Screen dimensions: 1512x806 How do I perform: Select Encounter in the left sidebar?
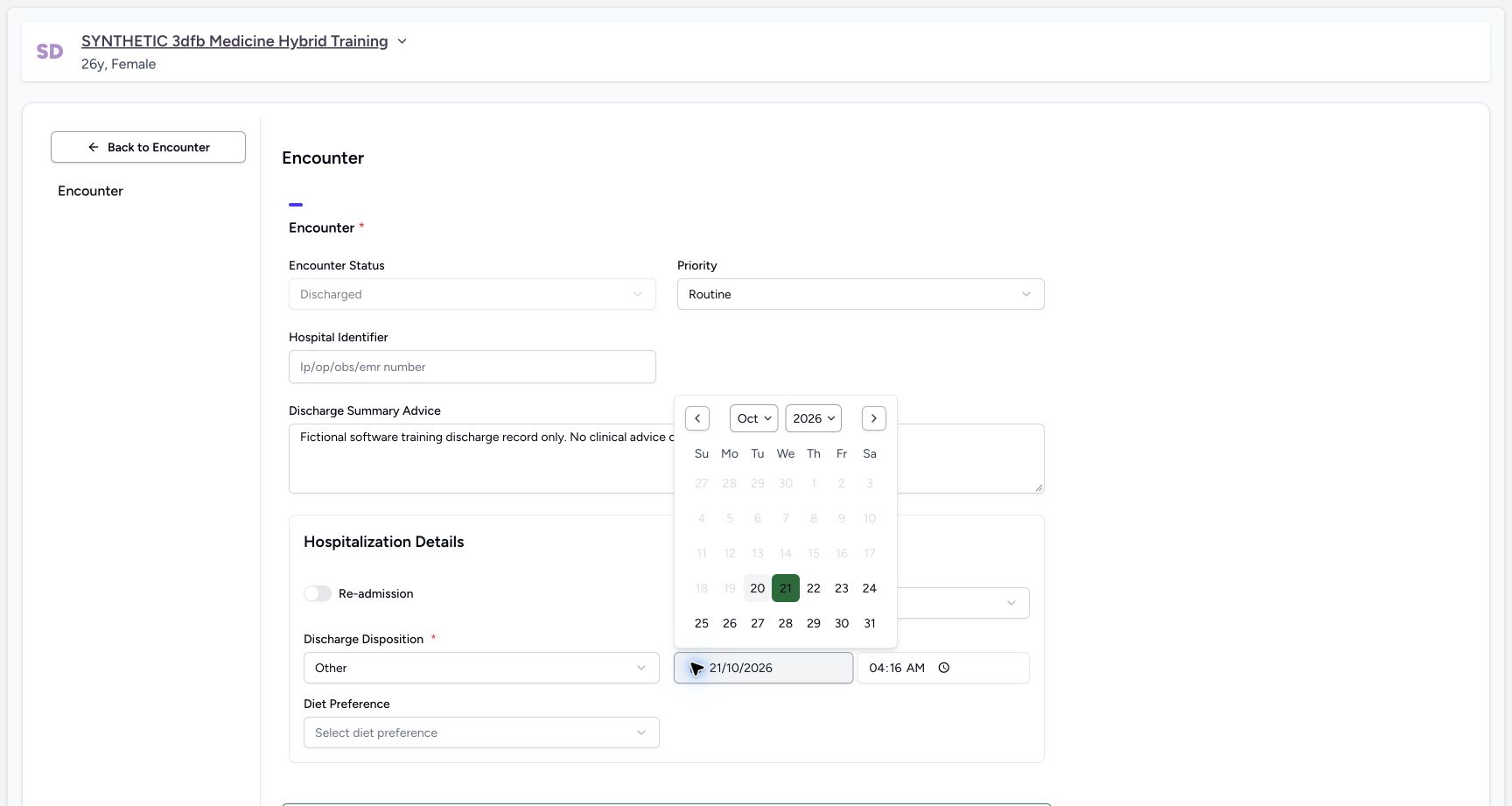[x=90, y=191]
